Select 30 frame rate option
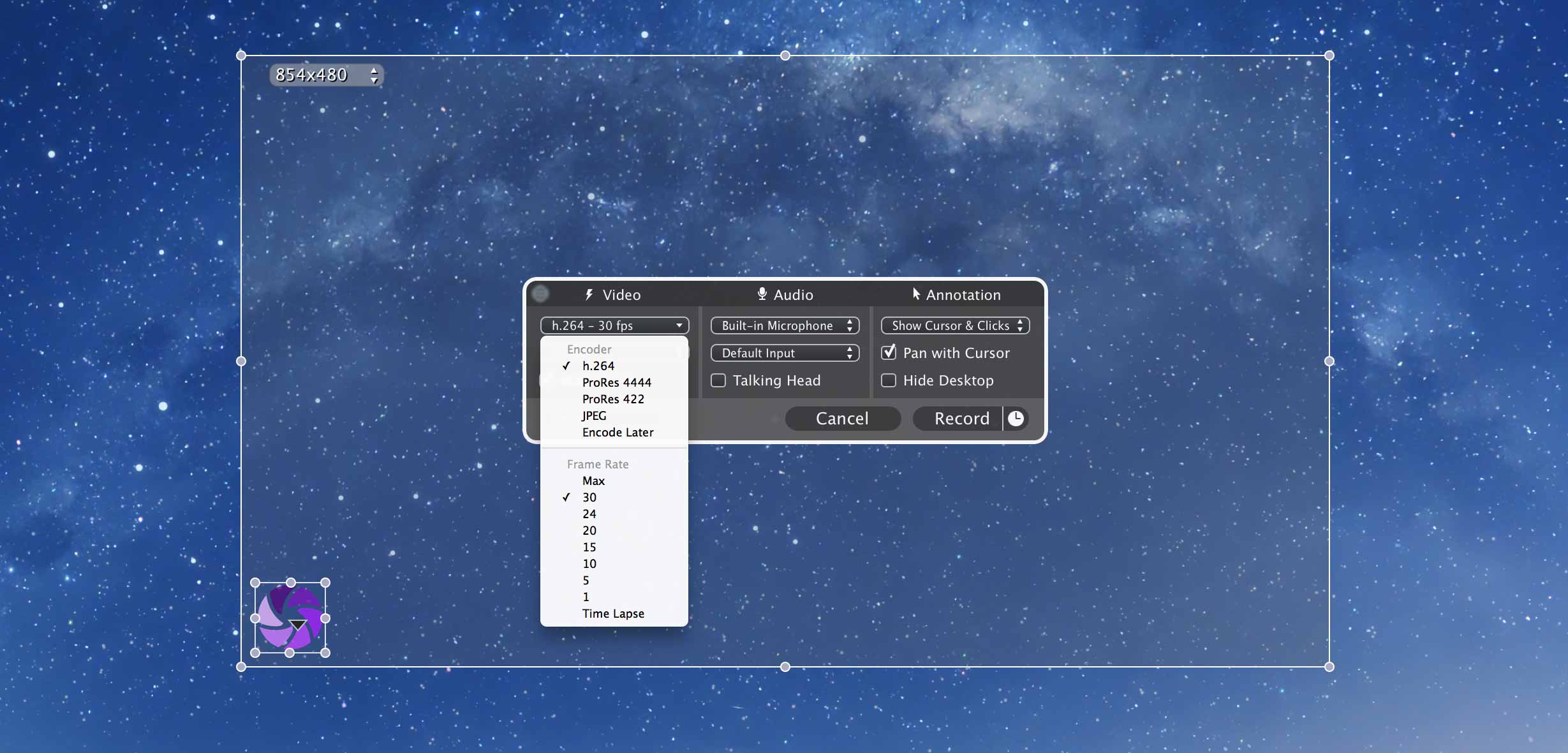Image resolution: width=1568 pixels, height=753 pixels. tap(614, 497)
